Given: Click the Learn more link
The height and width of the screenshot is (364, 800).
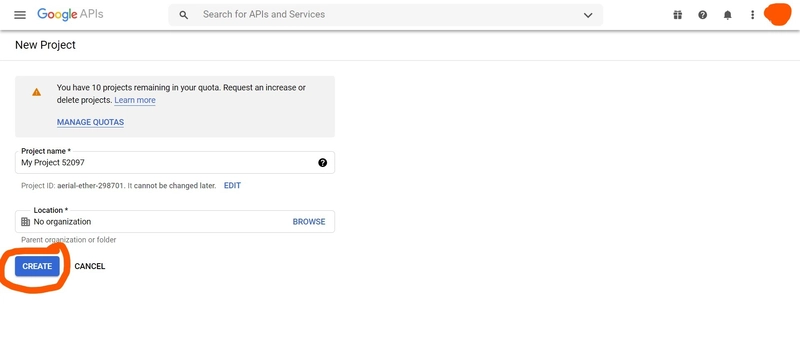Looking at the screenshot, I should [x=135, y=100].
